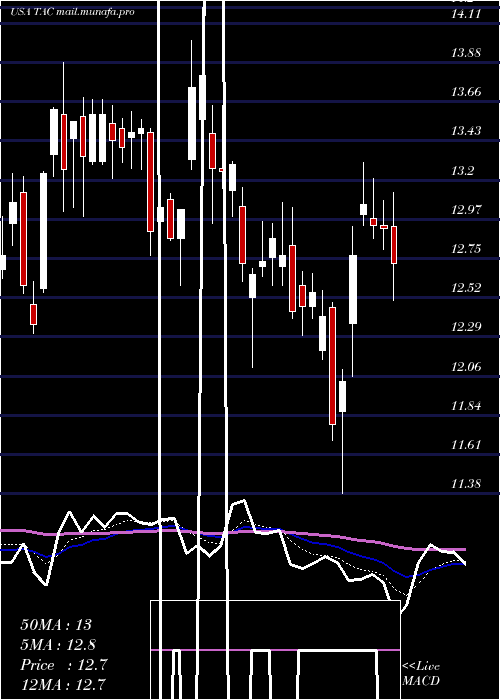Click the last red candlestick on the right
This screenshot has width=500, height=700.
point(394,245)
